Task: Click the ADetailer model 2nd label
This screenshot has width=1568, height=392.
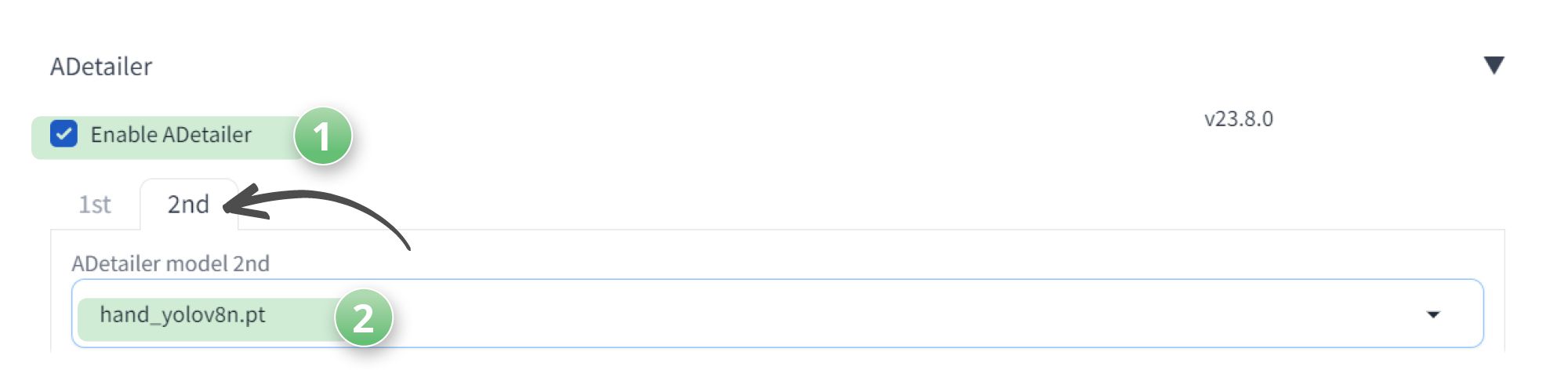Action: pos(170,263)
